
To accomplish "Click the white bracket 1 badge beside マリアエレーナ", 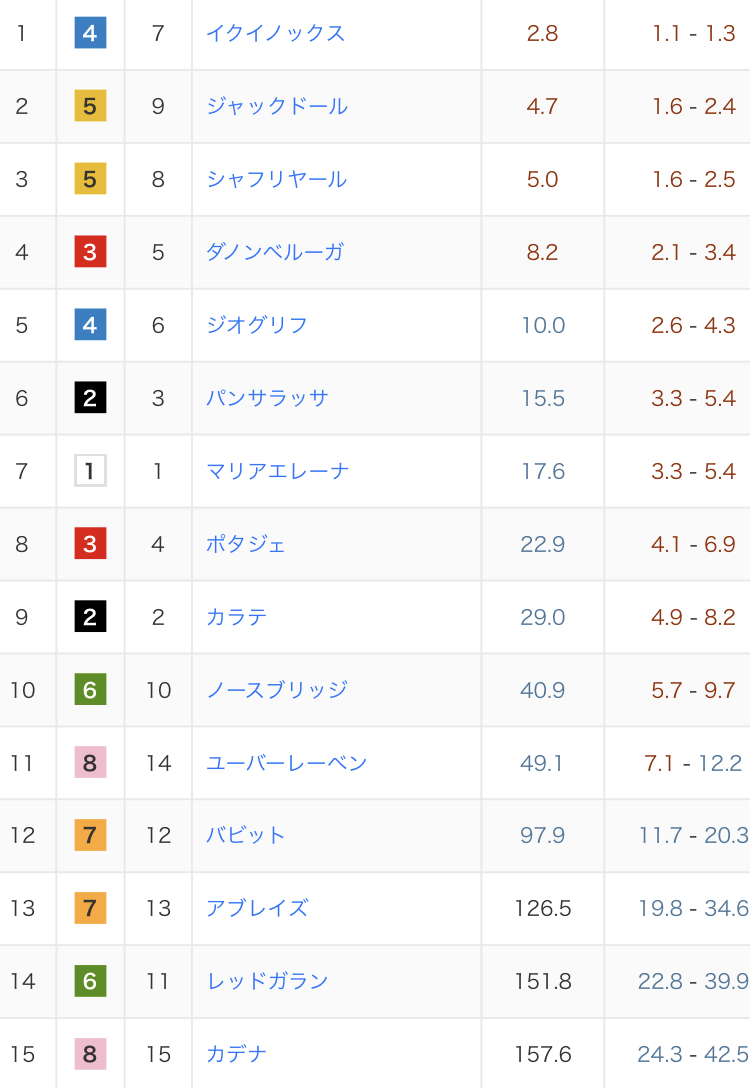I will point(90,471).
